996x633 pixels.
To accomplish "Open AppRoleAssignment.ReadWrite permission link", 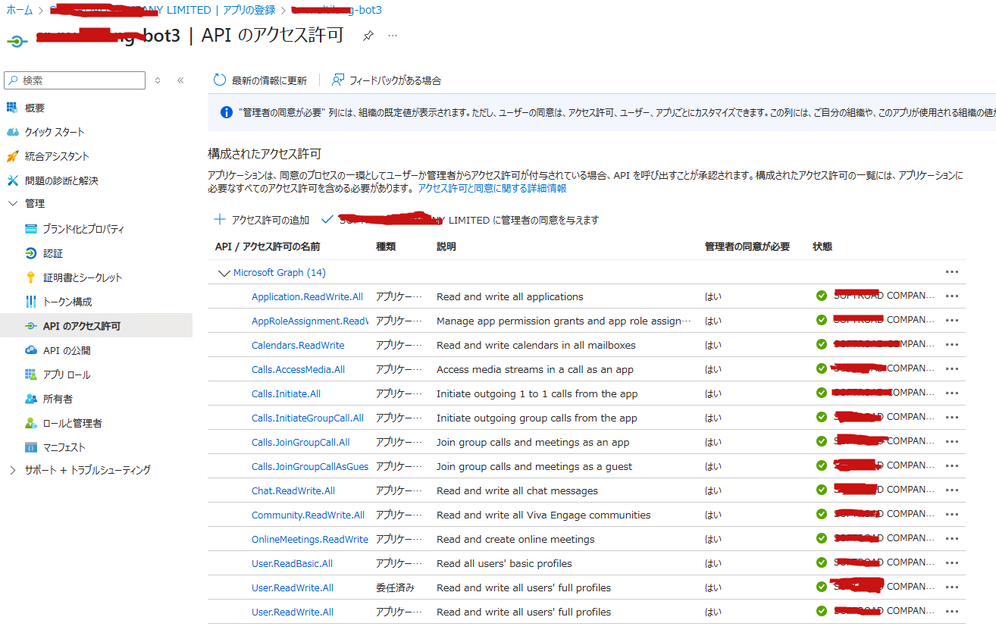I will pos(310,321).
